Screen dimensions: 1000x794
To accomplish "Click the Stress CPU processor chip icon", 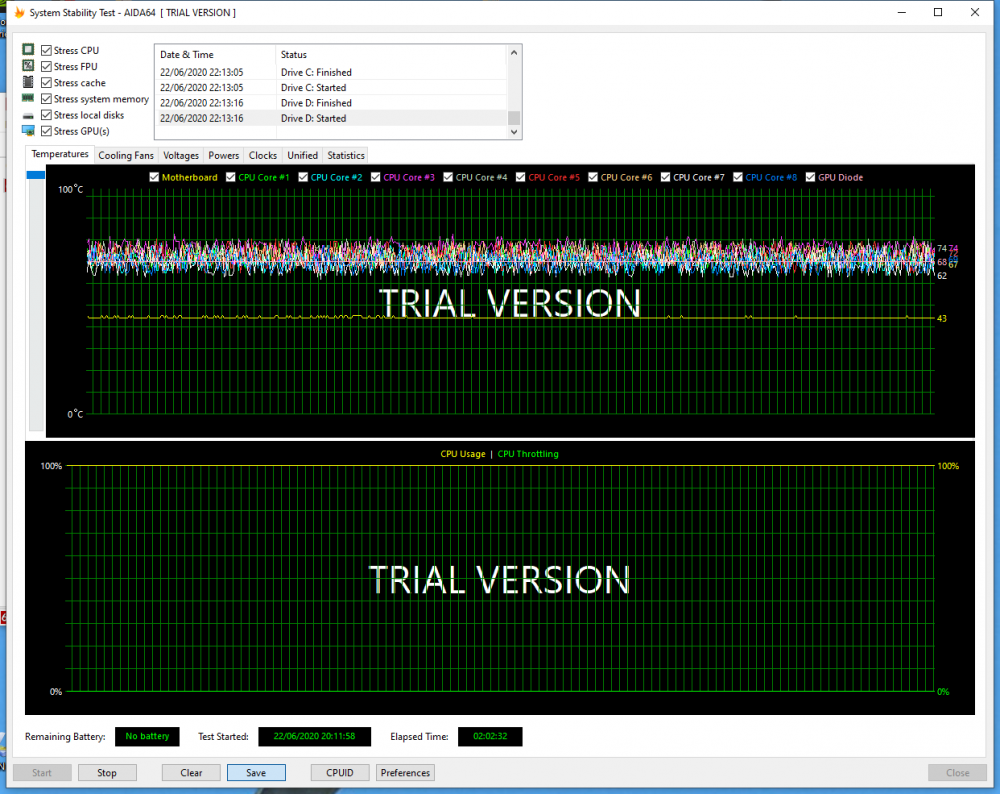I will click(27, 49).
